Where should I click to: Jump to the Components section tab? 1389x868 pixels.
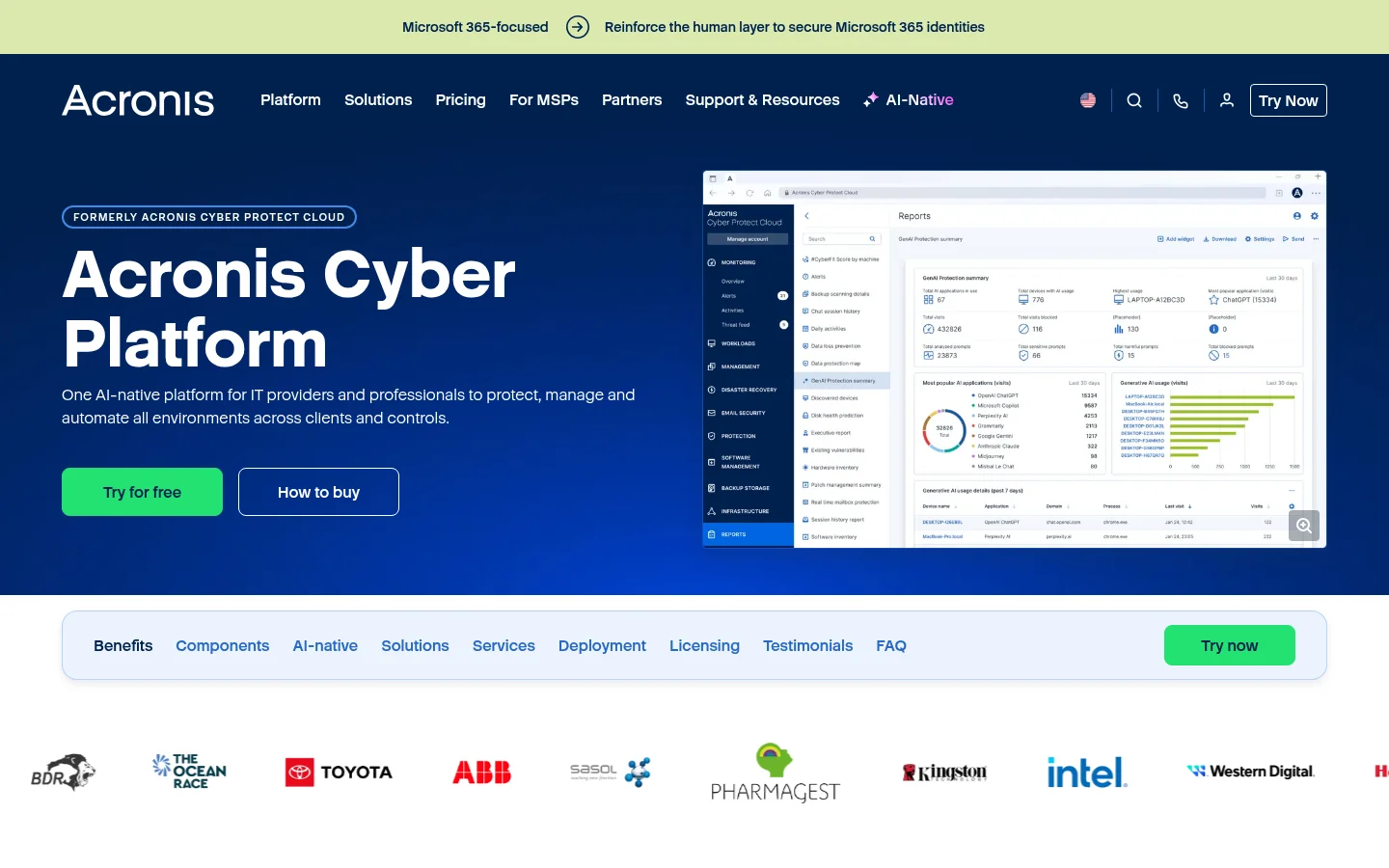click(222, 645)
